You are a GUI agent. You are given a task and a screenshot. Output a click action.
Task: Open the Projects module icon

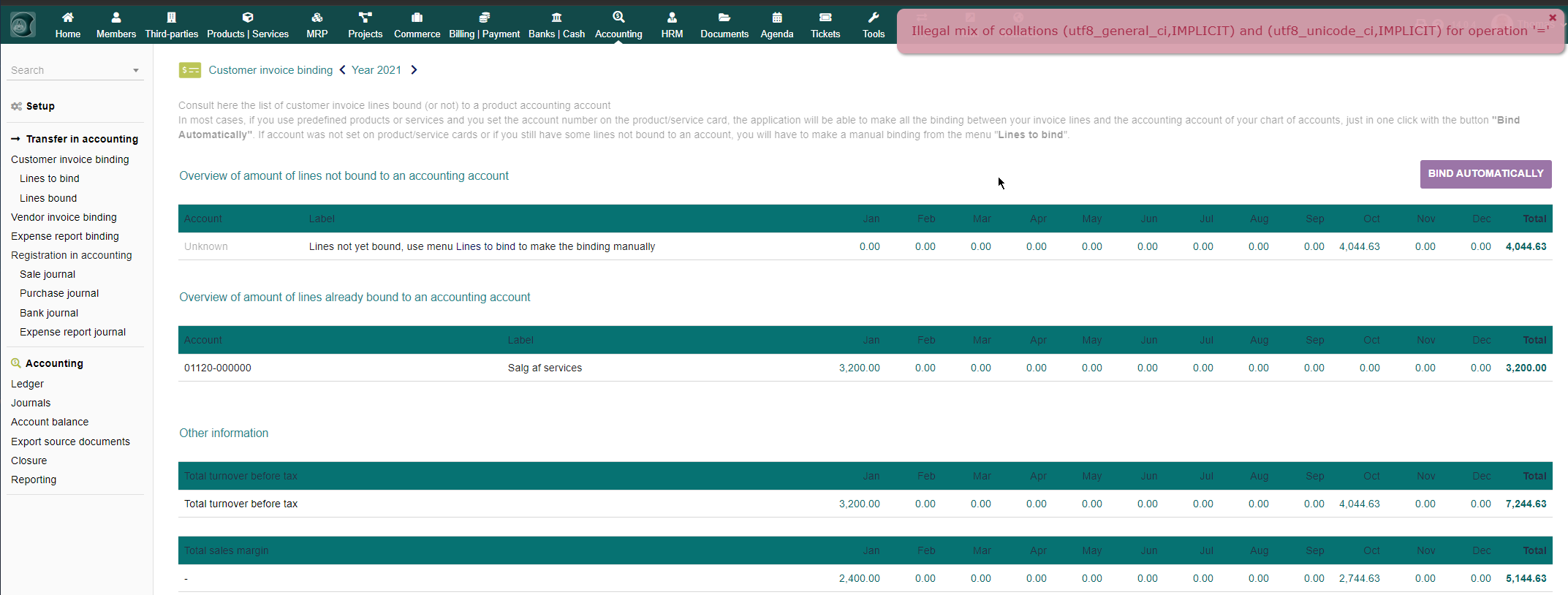365,18
